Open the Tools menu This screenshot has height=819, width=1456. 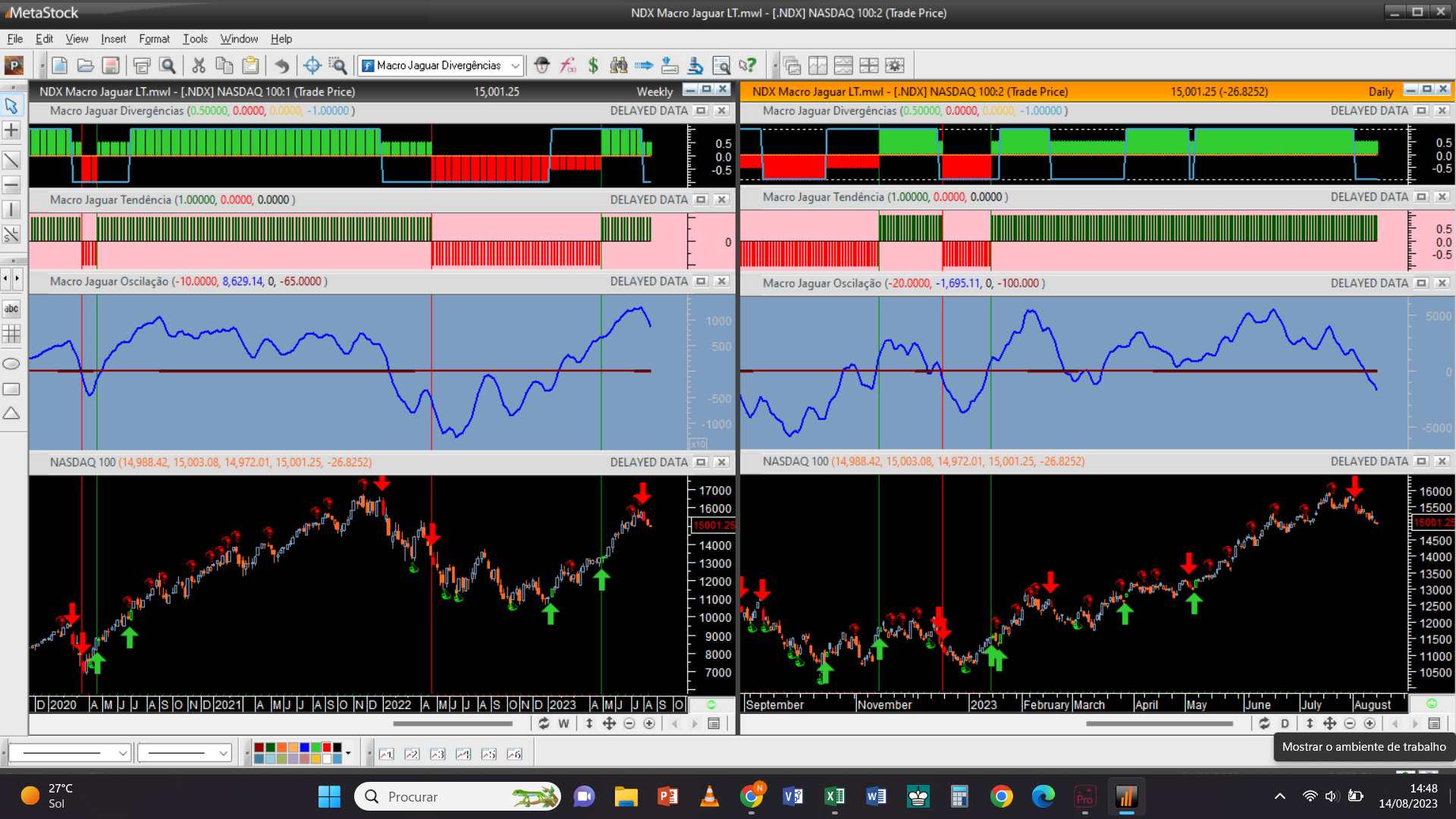pos(195,39)
